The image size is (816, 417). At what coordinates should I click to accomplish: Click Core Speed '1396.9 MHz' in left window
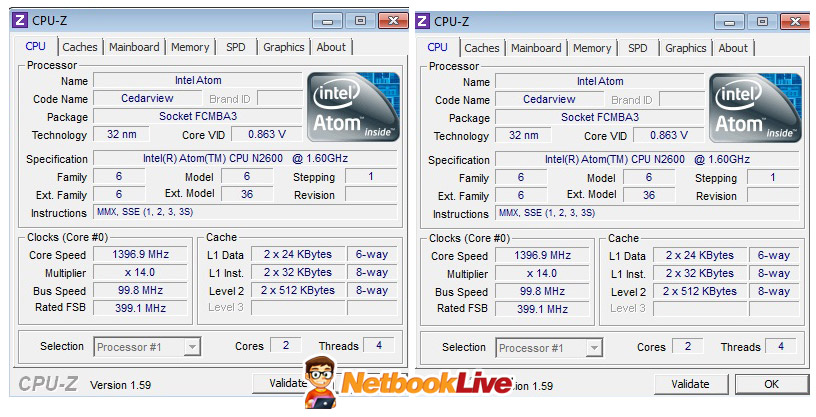point(141,254)
